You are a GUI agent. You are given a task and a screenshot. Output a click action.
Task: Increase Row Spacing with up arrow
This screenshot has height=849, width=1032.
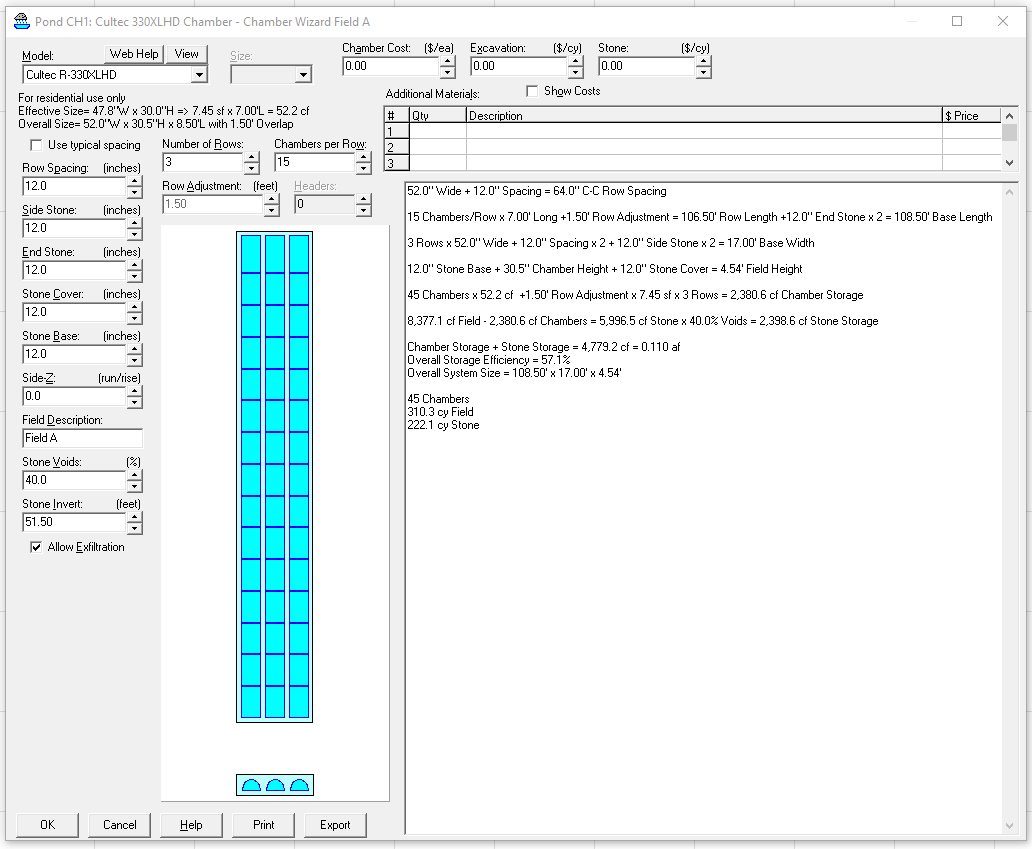tap(134, 182)
